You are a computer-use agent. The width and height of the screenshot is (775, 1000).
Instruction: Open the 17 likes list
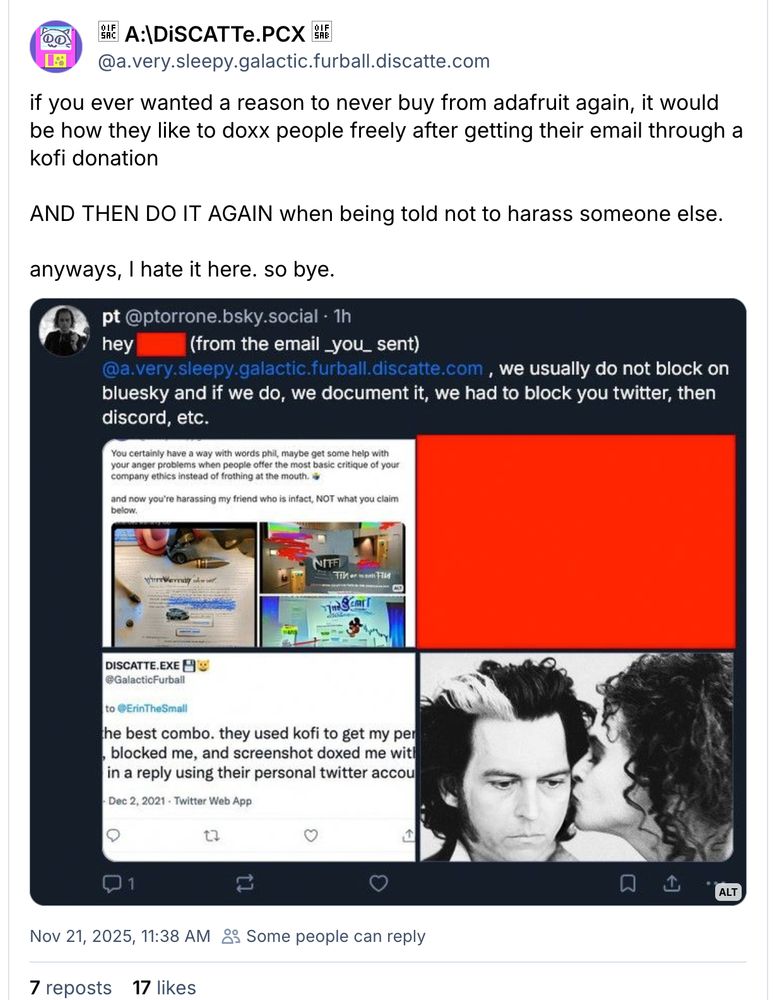164,987
